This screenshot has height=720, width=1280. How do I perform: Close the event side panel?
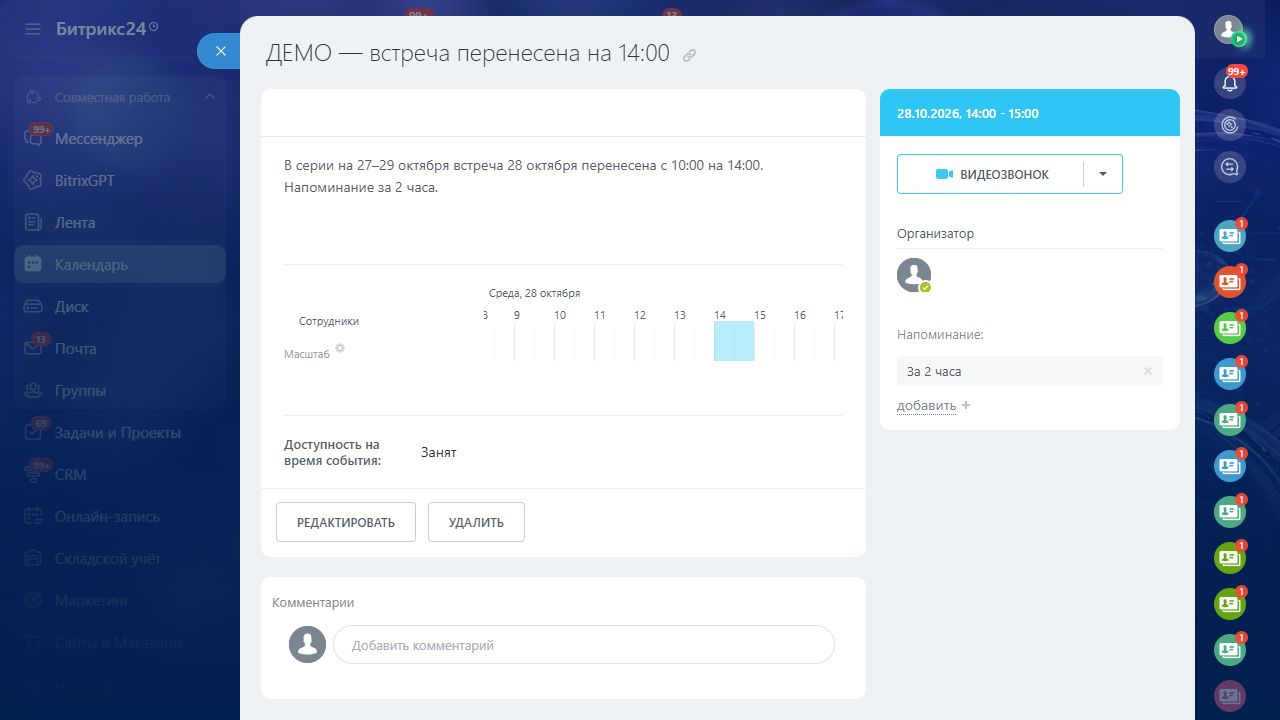(x=220, y=51)
